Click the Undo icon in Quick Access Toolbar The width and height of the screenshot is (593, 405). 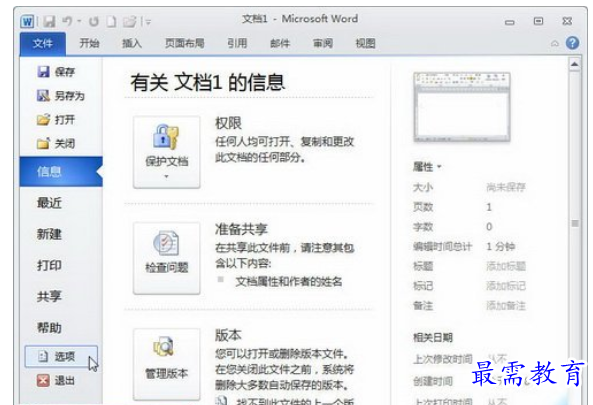[x=67, y=21]
